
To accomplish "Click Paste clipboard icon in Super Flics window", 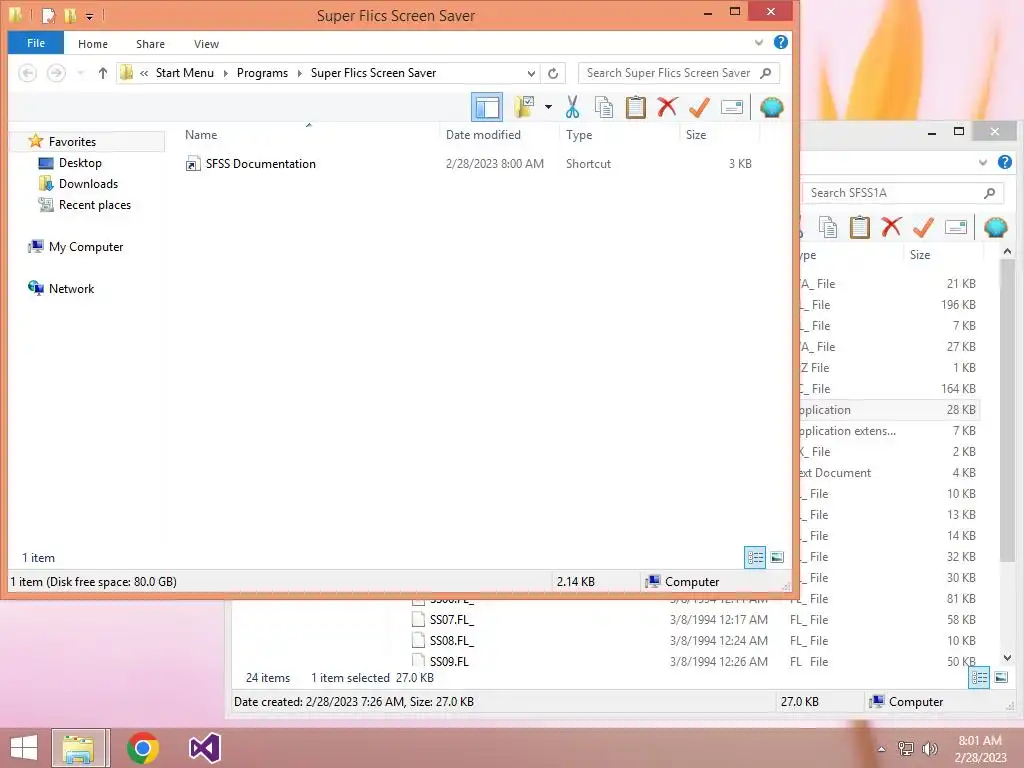I will [x=635, y=107].
